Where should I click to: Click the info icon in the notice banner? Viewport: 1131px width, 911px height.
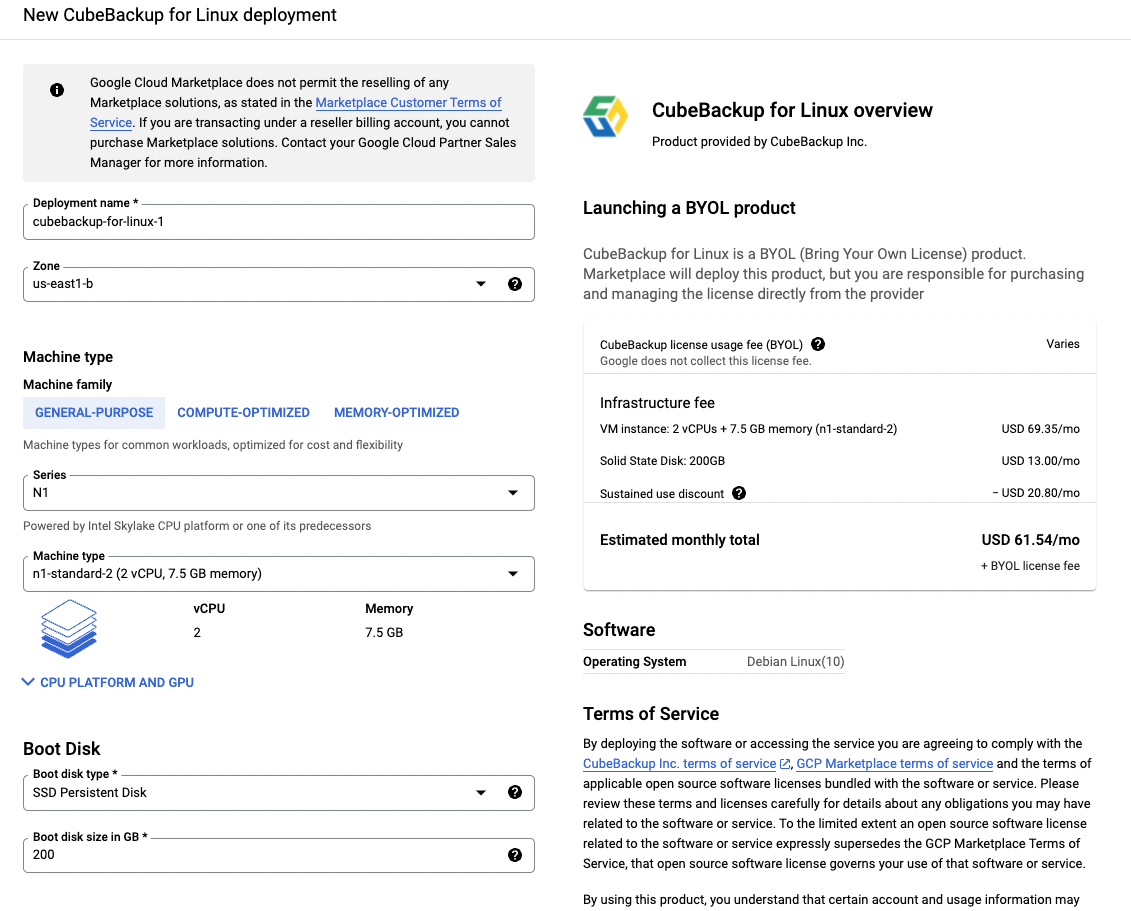[57, 89]
